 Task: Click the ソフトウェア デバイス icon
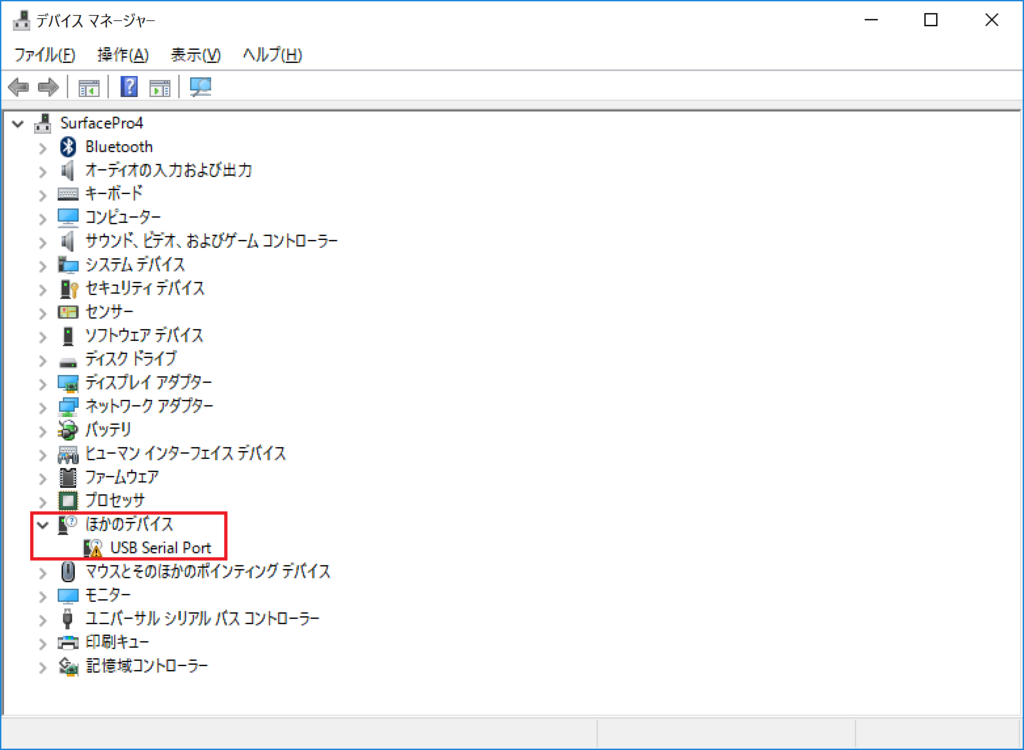(x=68, y=336)
